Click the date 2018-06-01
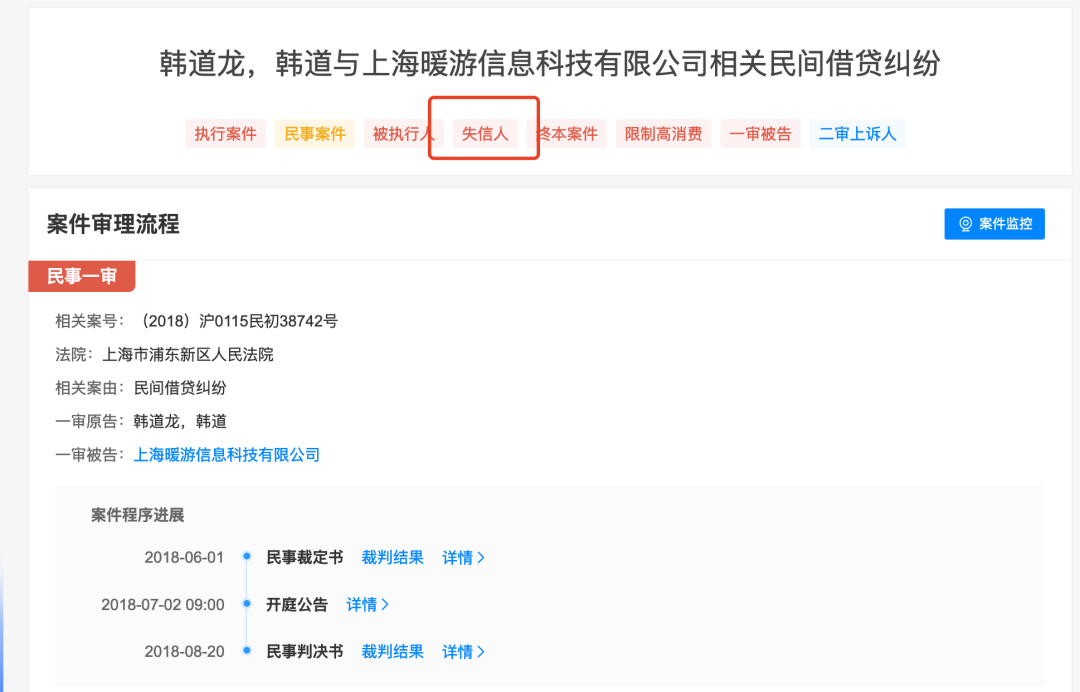This screenshot has height=692, width=1080. coord(184,557)
